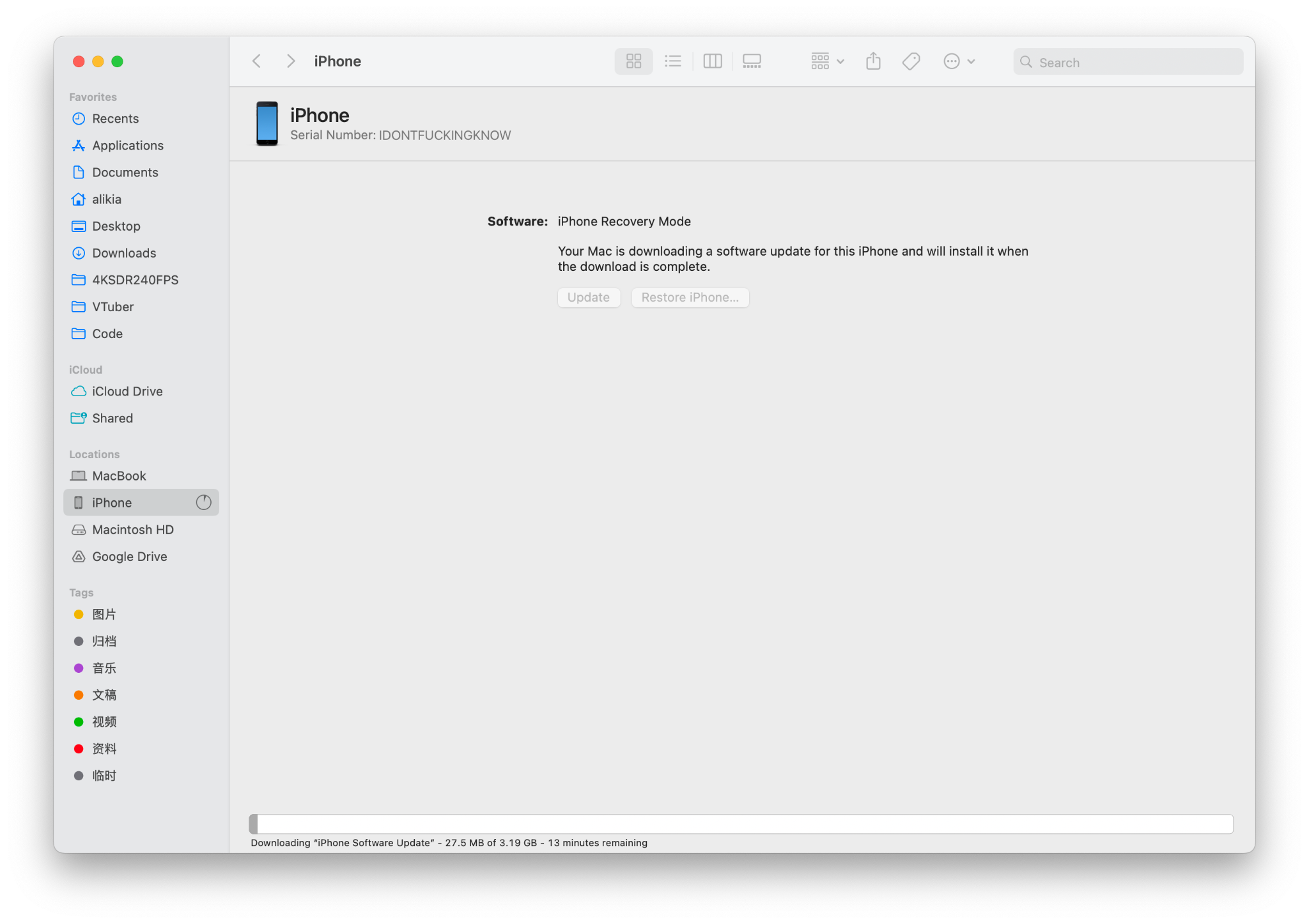
Task: Open the grouping options dropdown
Action: [x=826, y=61]
